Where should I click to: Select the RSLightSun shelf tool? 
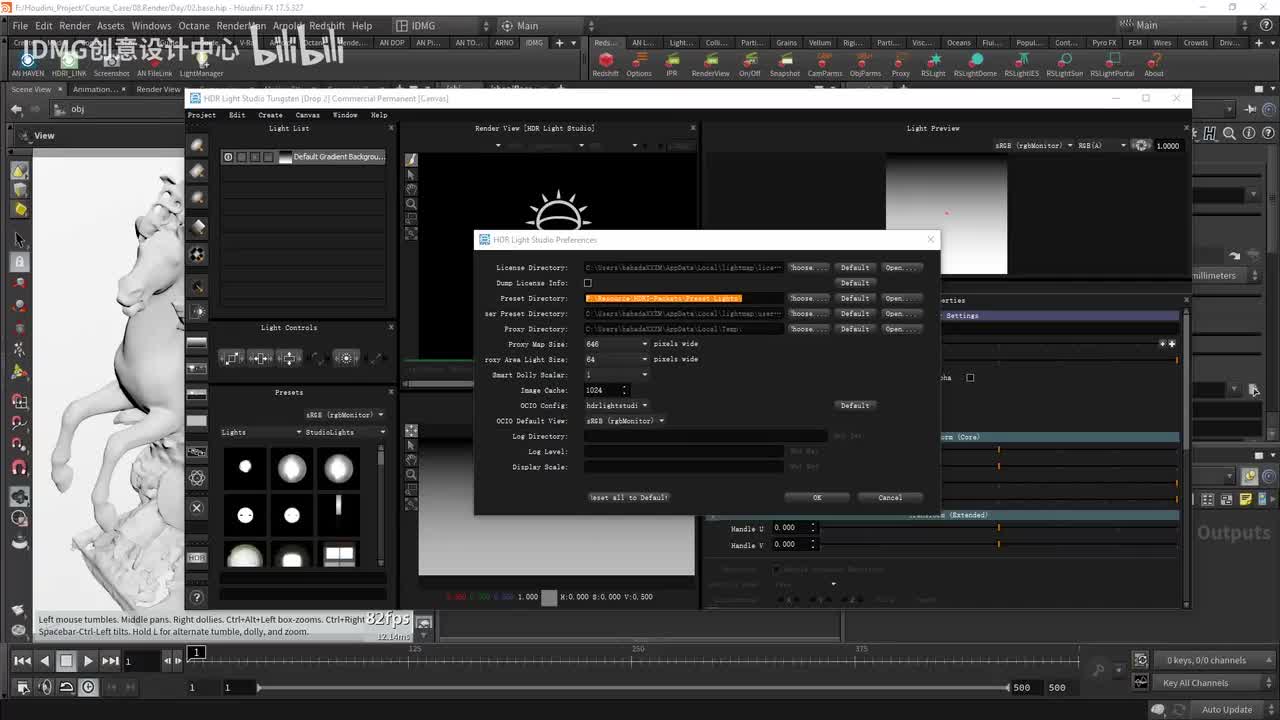point(1064,65)
